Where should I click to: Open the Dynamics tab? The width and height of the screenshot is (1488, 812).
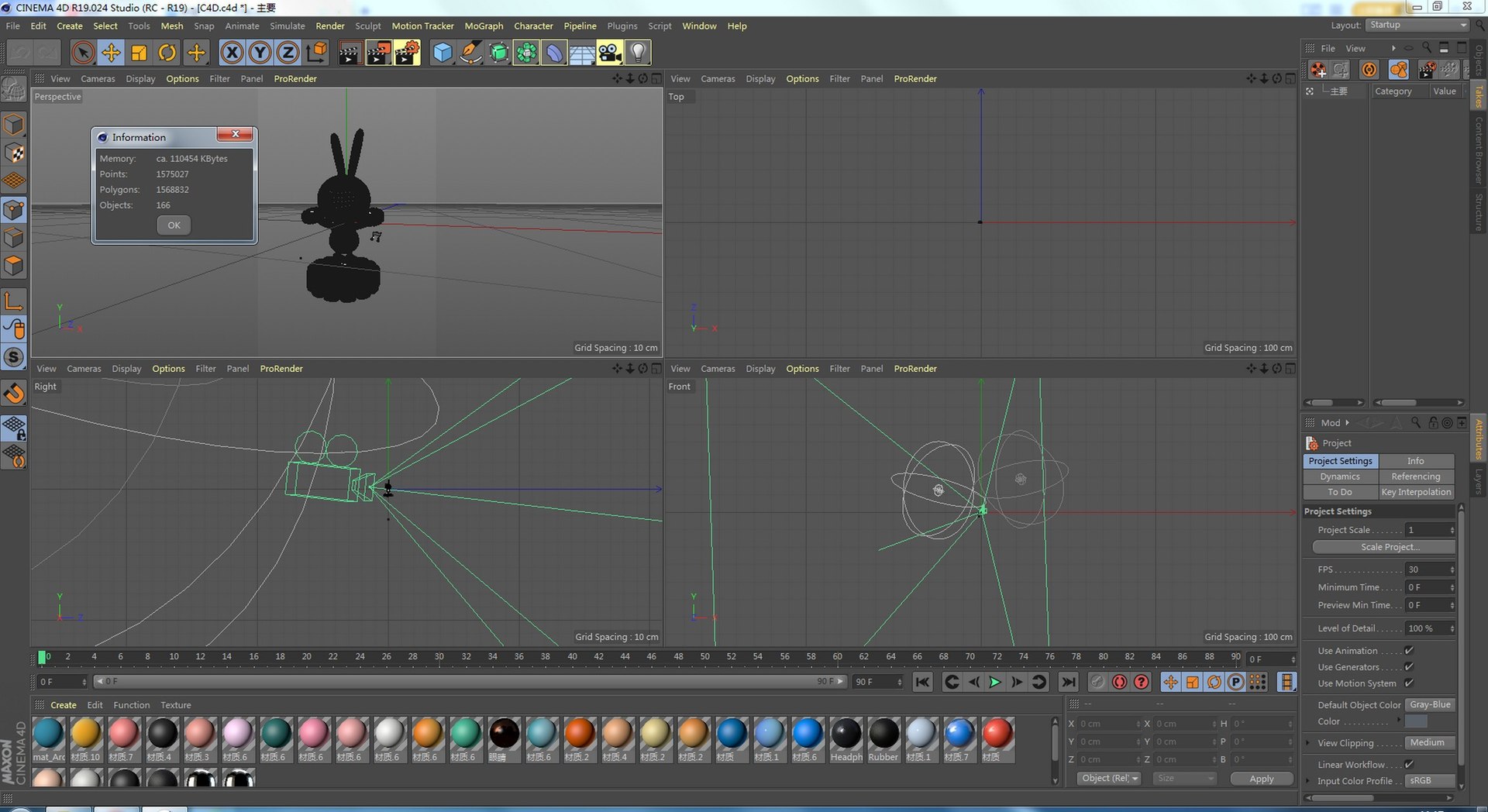1340,477
